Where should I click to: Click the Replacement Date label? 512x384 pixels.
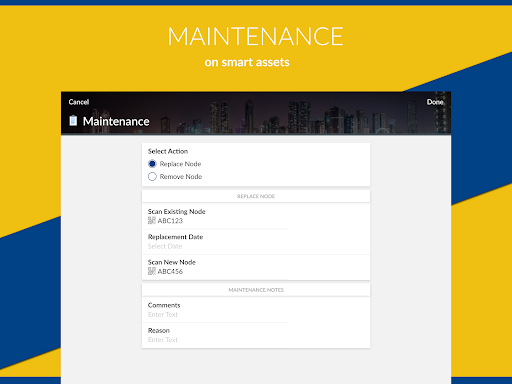(175, 237)
